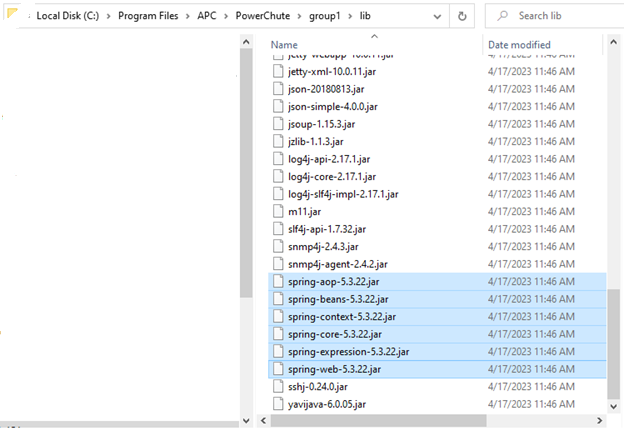Expand the chevron after Local Disk (C:)
The image size is (624, 431).
coord(108,16)
